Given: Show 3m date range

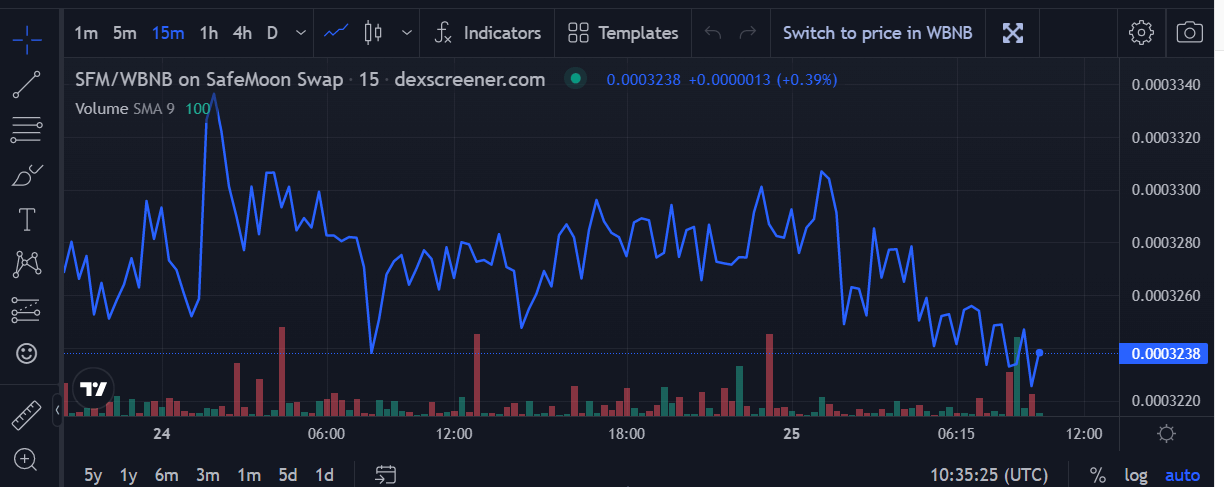Looking at the screenshot, I should tap(207, 475).
